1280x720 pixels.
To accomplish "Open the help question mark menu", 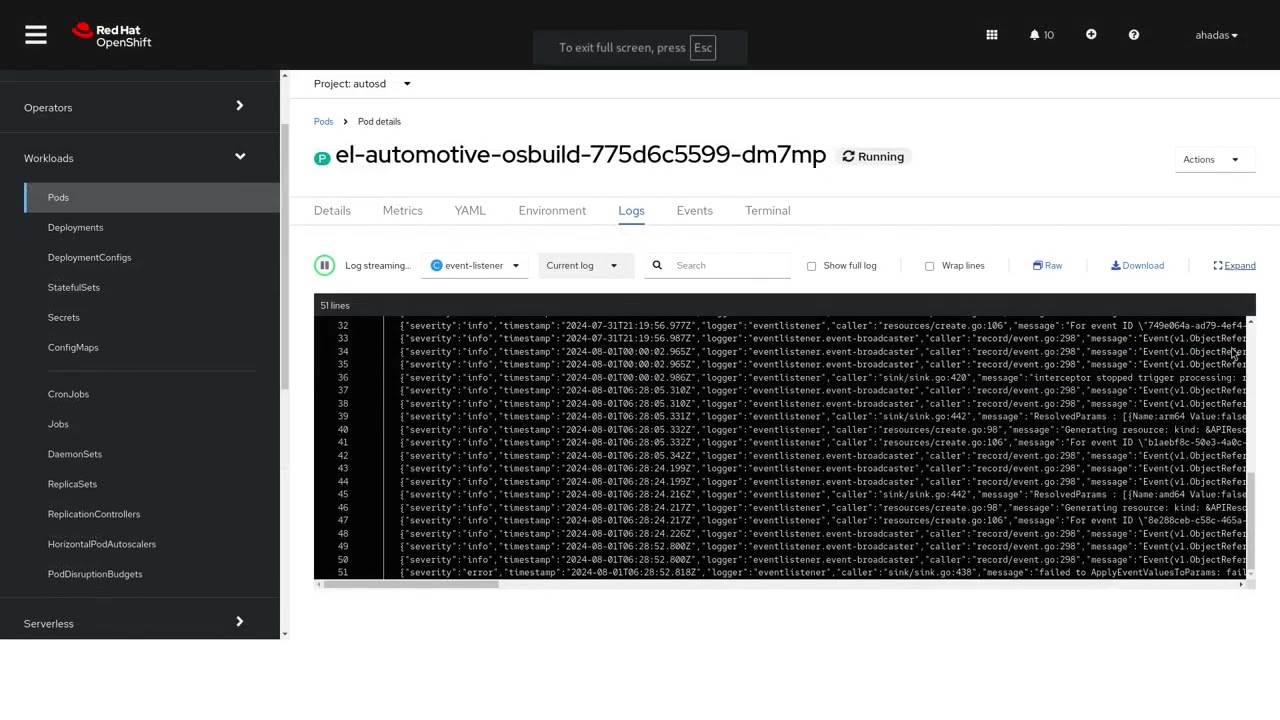I will click(x=1134, y=35).
